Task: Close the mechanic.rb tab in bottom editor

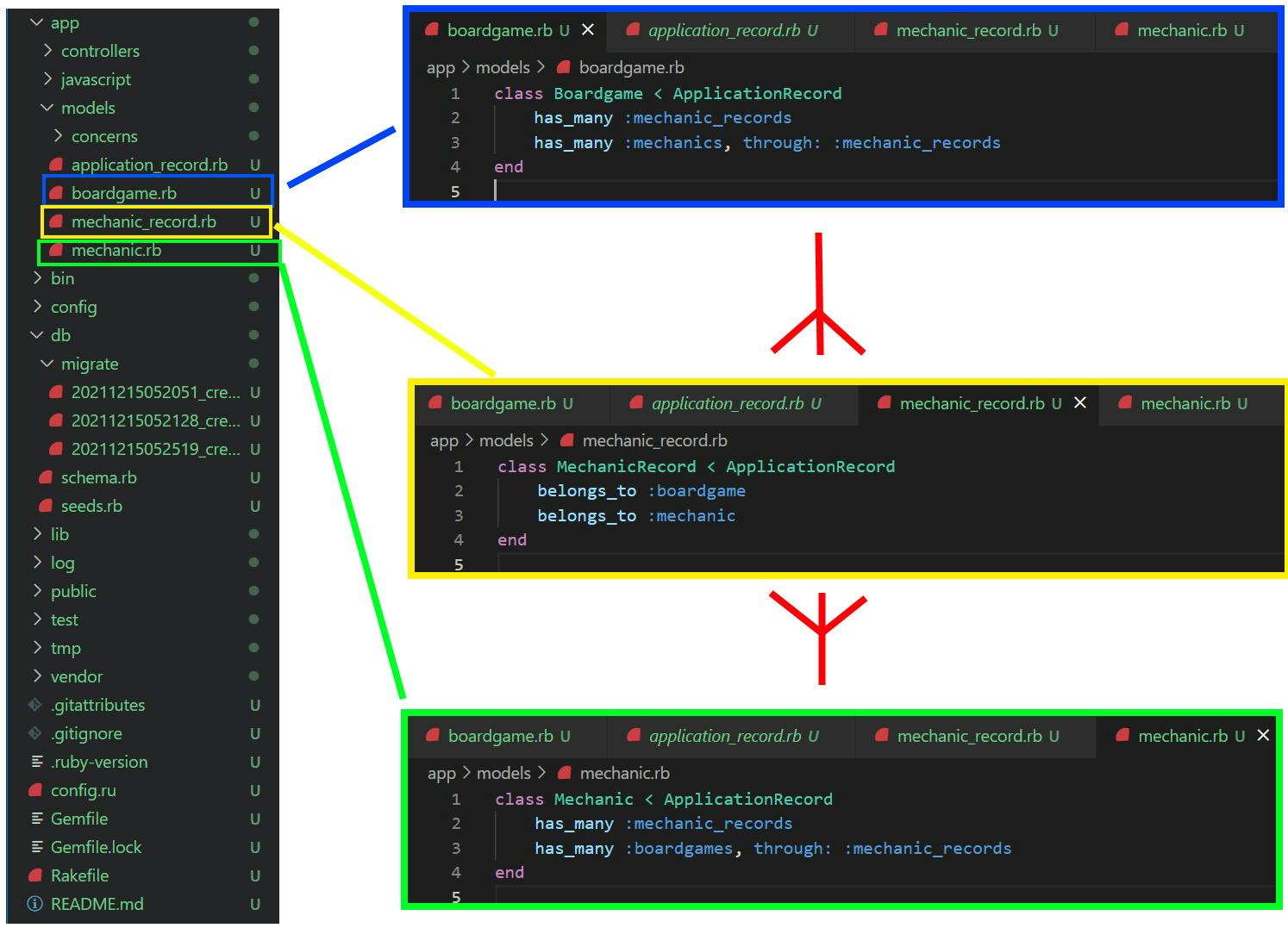Action: click(x=1263, y=736)
